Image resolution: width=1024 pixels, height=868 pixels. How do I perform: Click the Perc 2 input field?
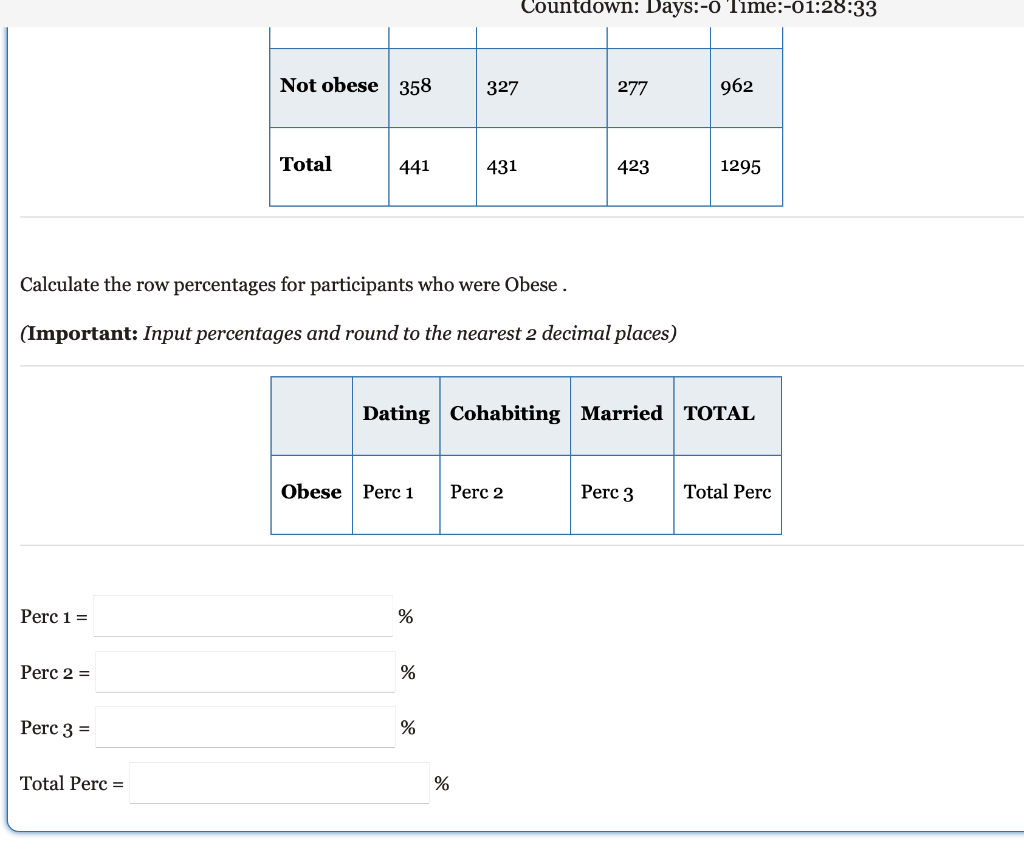pos(246,671)
